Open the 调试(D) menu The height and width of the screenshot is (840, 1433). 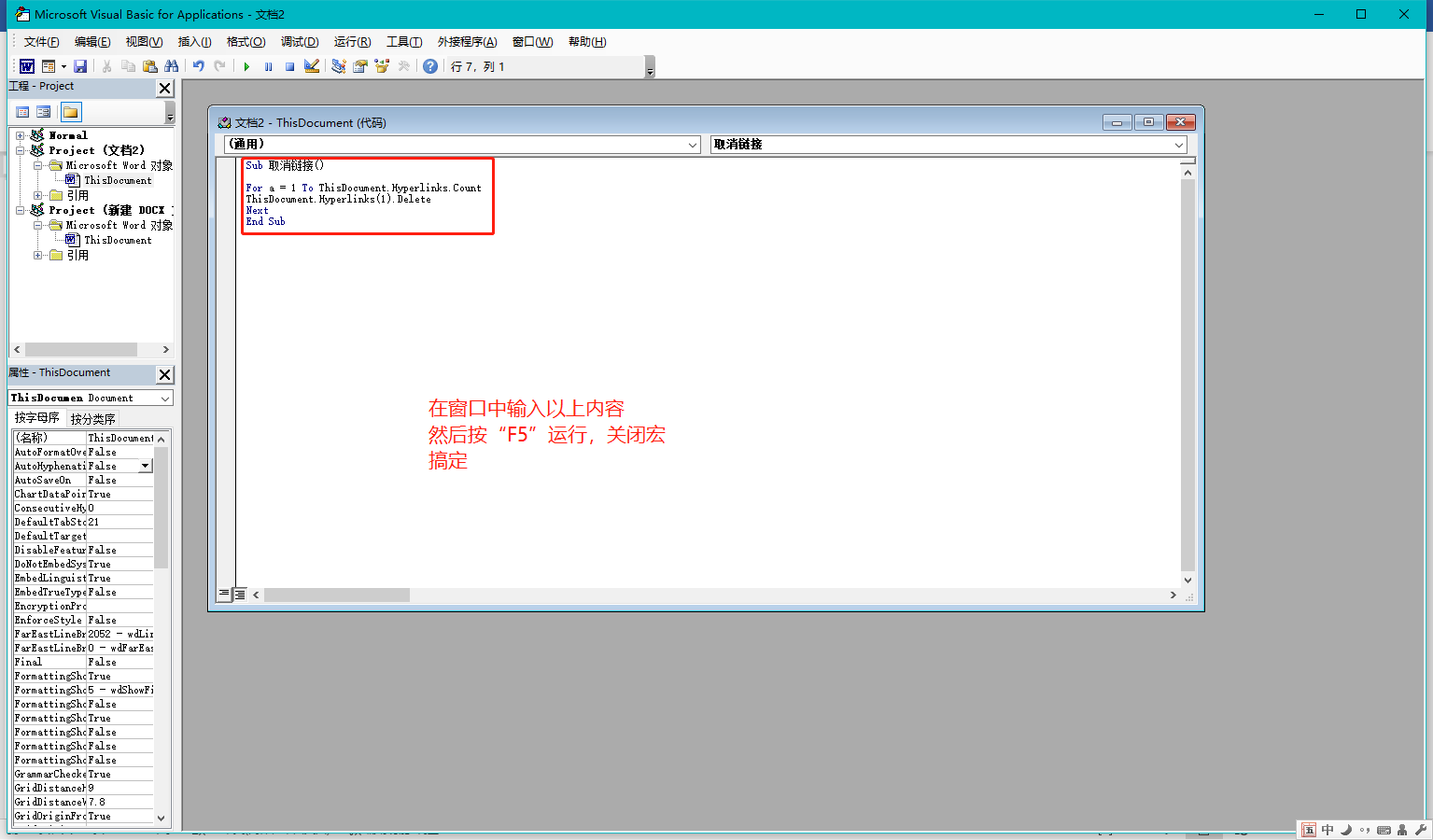[x=299, y=42]
